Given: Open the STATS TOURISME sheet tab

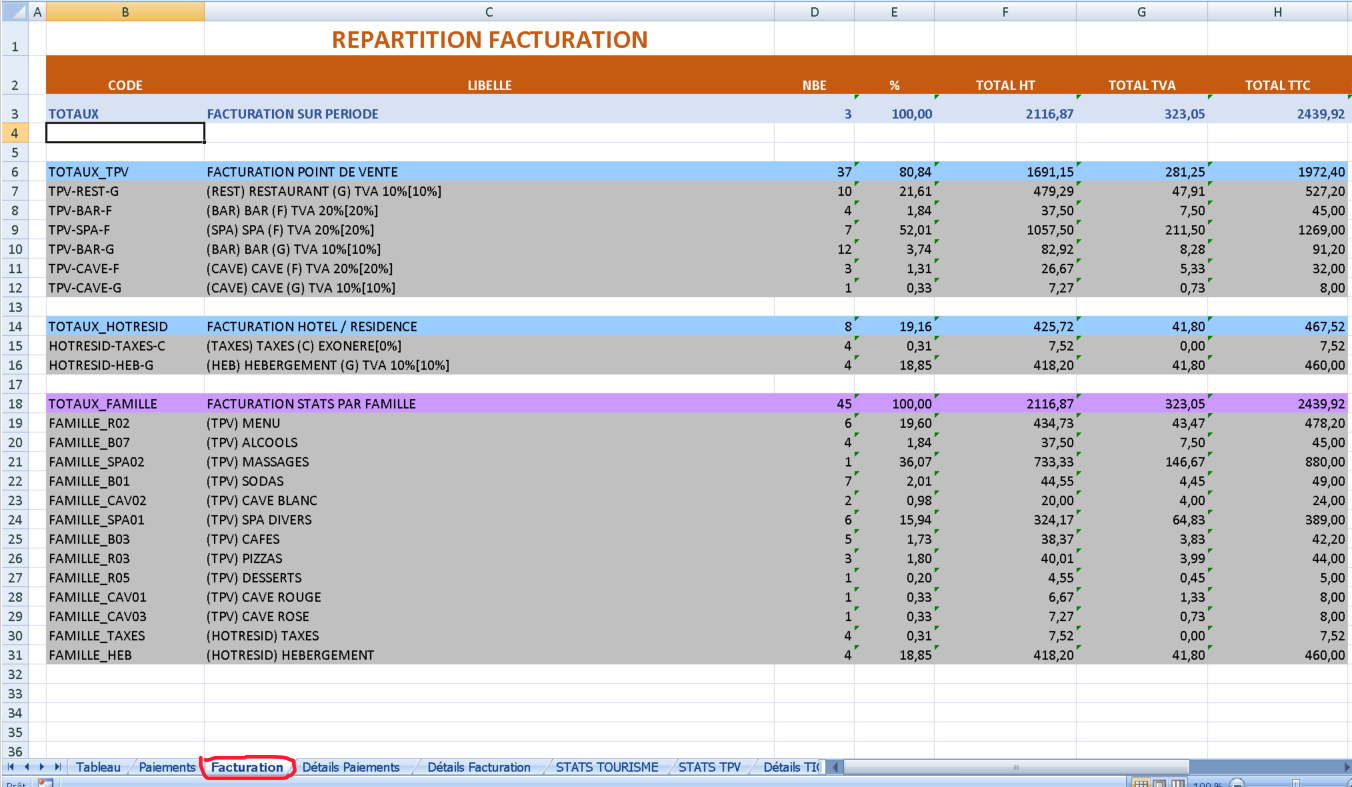Looking at the screenshot, I should [x=607, y=767].
